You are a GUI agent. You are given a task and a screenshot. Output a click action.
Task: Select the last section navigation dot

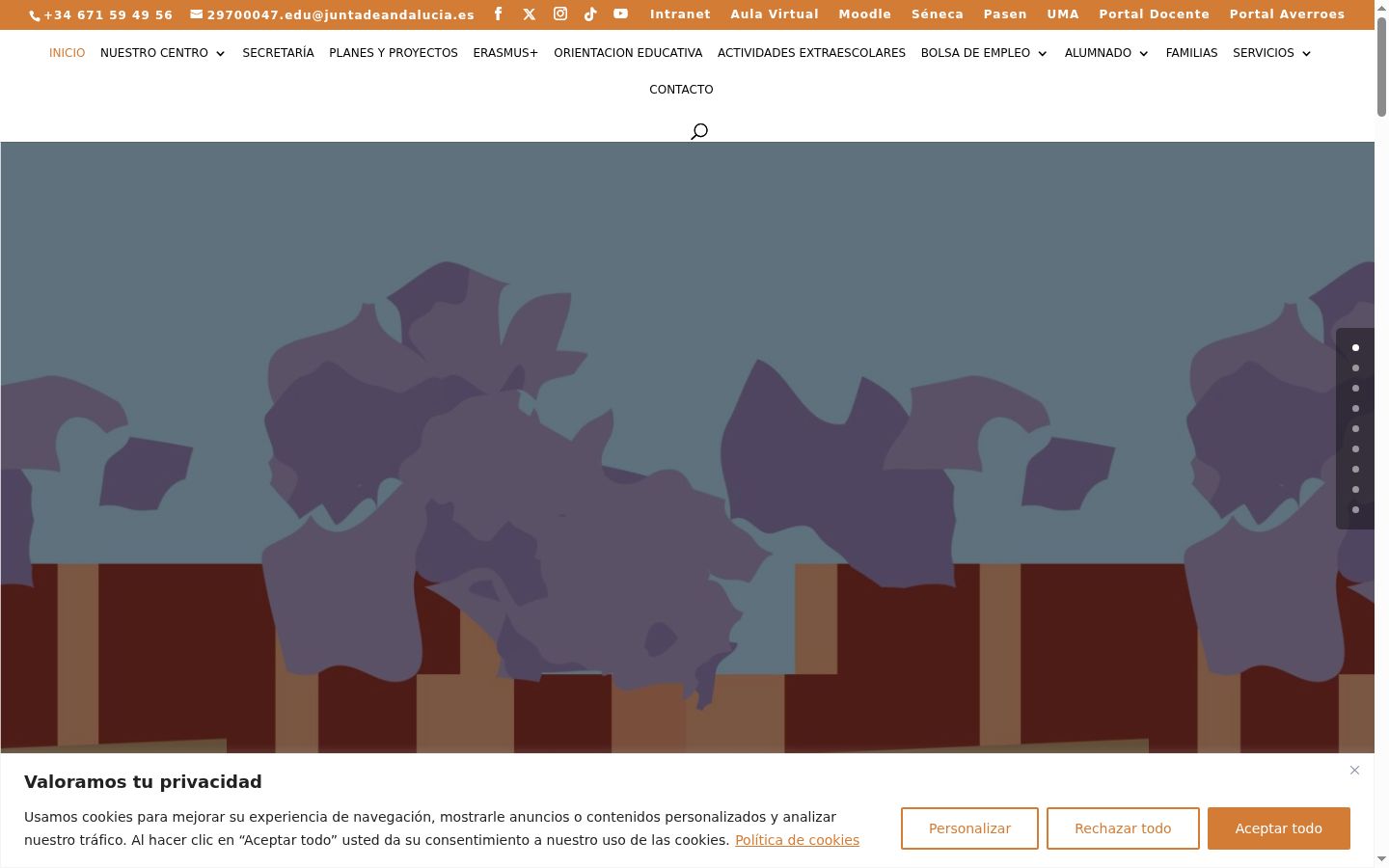tap(1355, 509)
